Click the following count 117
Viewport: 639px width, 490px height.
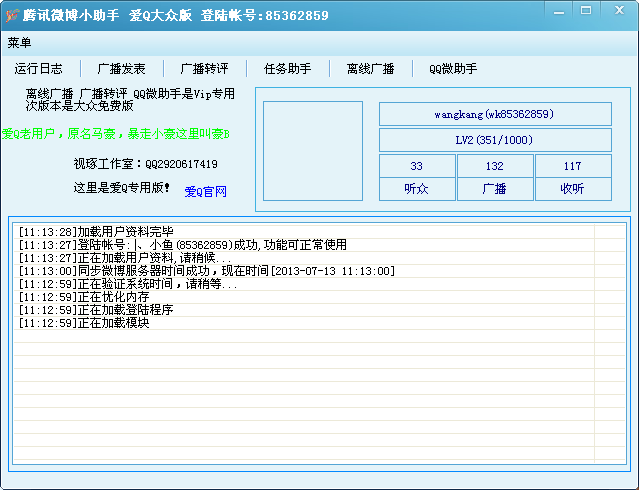pyautogui.click(x=573, y=166)
